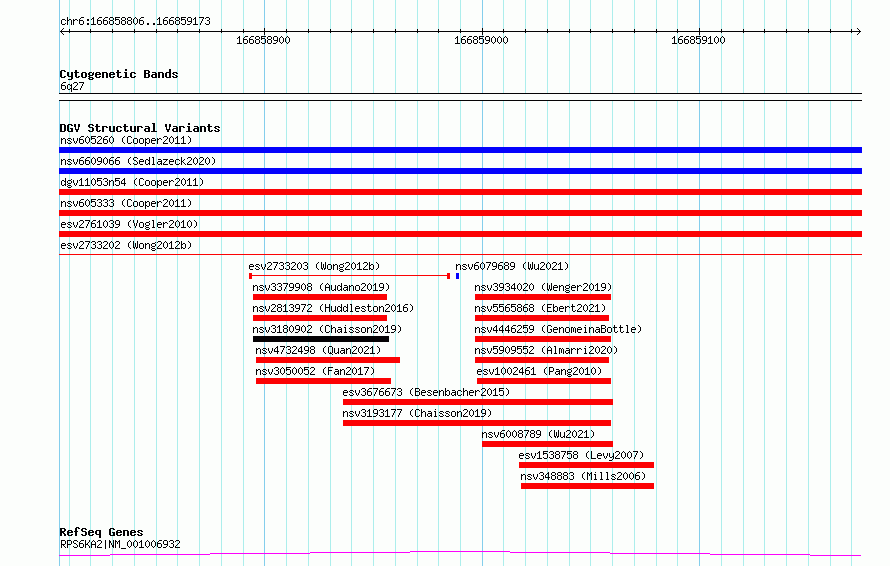Image resolution: width=890 pixels, height=566 pixels.
Task: Select the nsv6609066 (Sedlazeck2020) blue bar
Action: point(460,171)
